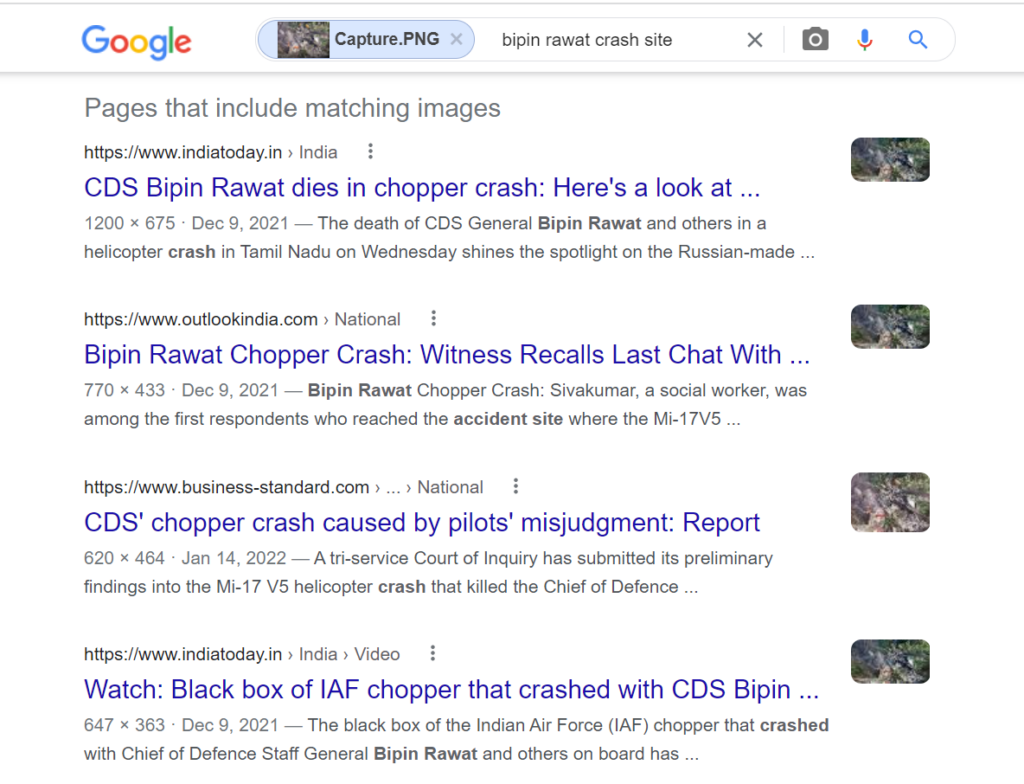
Task: Open three-dot menu for India Today Video result
Action: pyautogui.click(x=433, y=654)
